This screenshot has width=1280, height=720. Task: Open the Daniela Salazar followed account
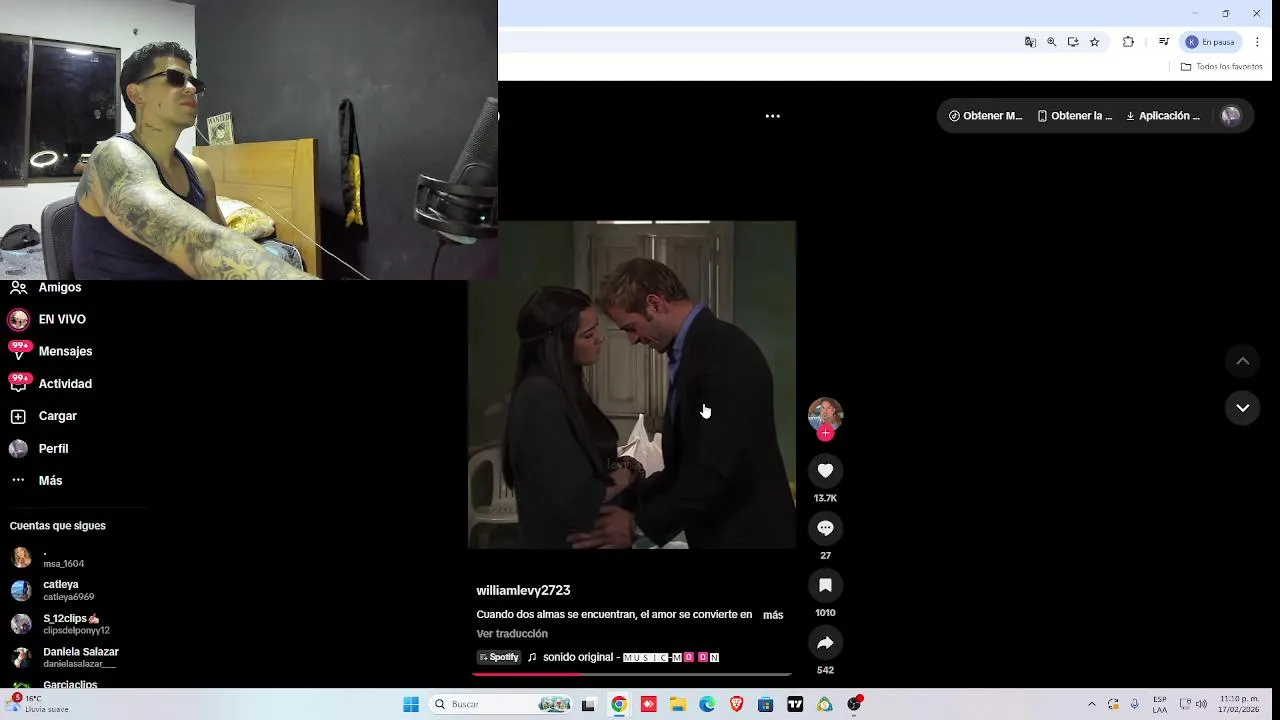(x=65, y=657)
